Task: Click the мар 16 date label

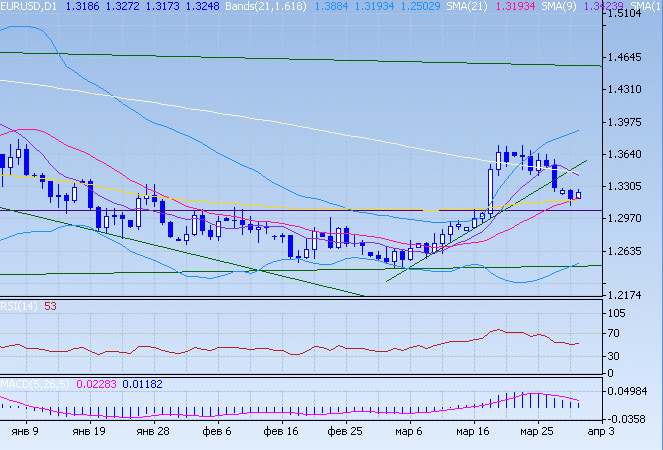Action: point(474,430)
